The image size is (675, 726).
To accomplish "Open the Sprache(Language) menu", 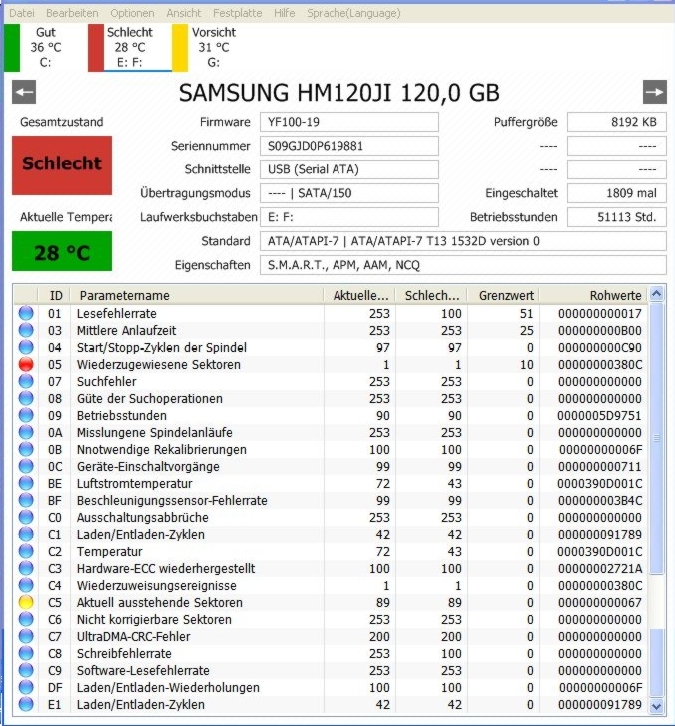I will (x=354, y=13).
